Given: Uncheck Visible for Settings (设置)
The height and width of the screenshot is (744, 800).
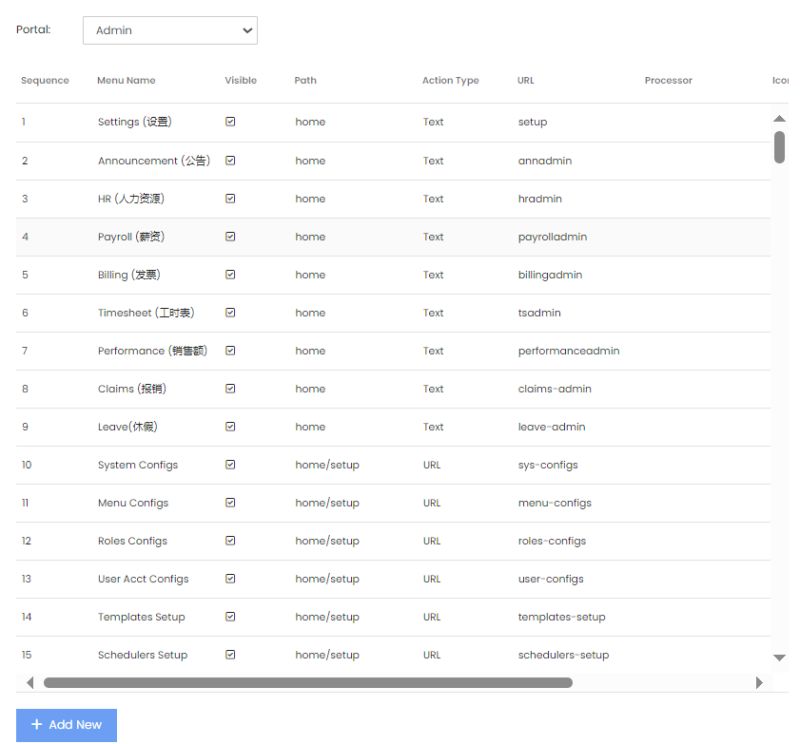Looking at the screenshot, I should click(x=232, y=122).
